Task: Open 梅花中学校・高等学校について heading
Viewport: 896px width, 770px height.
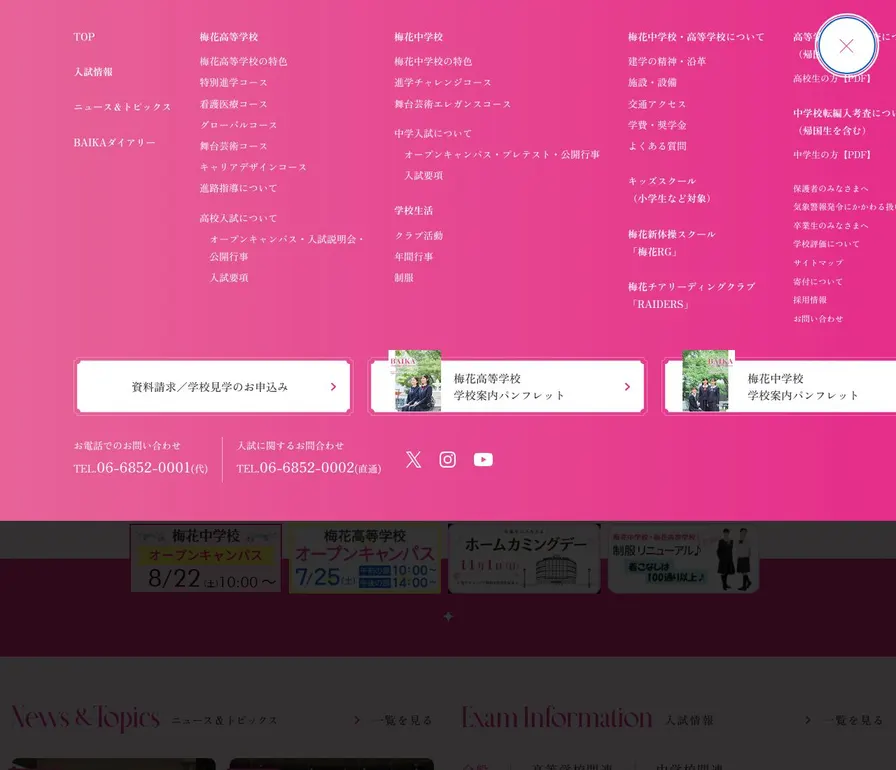Action: (696, 37)
